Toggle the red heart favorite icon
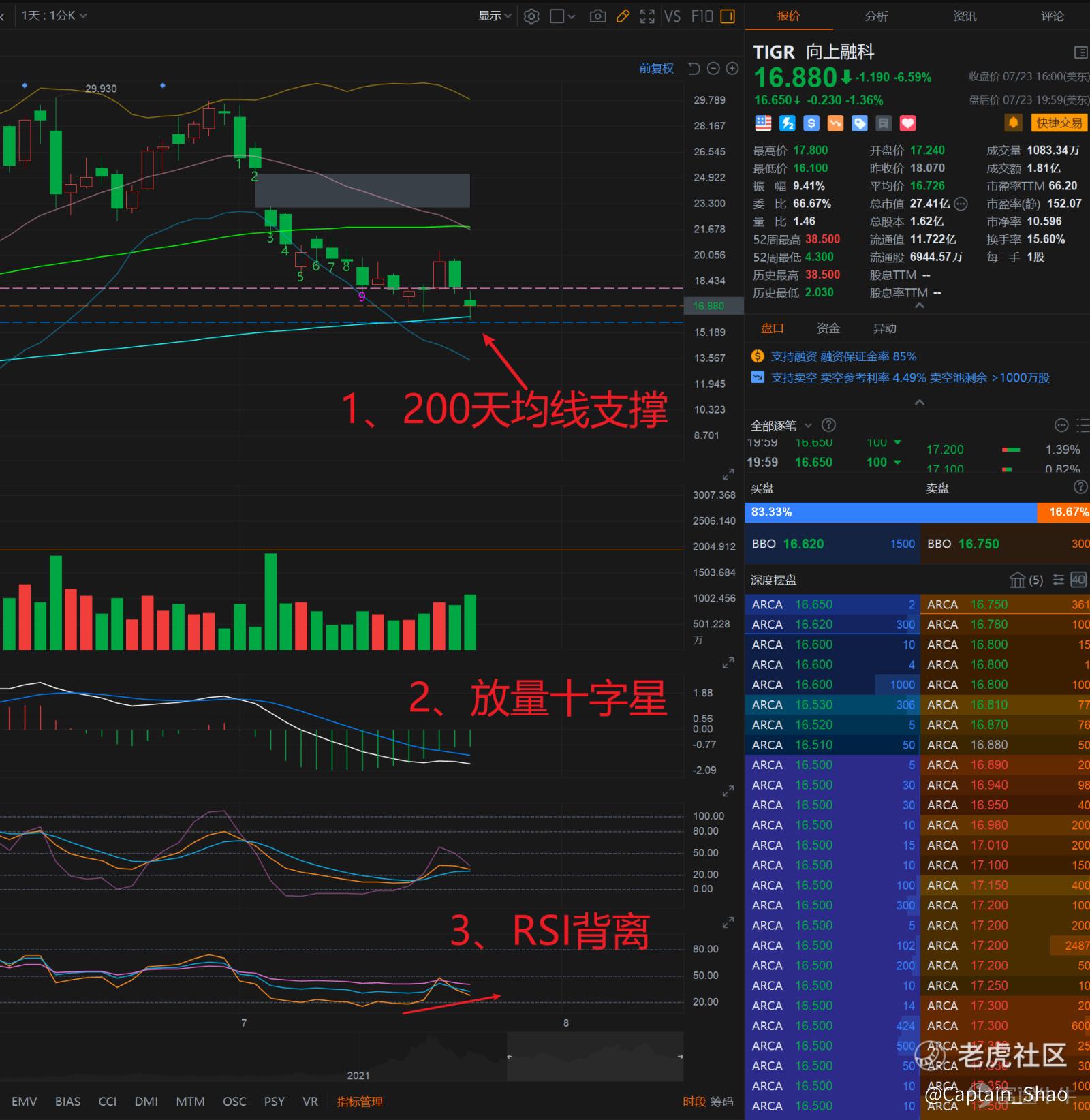The height and width of the screenshot is (1120, 1090). 907,123
